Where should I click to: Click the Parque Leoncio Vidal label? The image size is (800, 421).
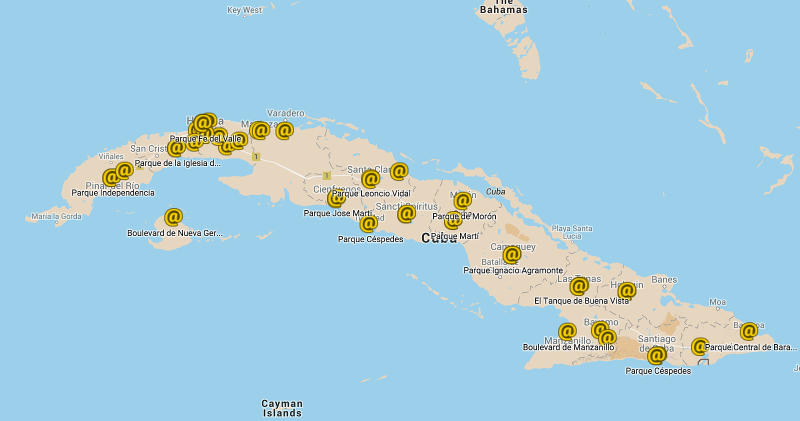[371, 193]
